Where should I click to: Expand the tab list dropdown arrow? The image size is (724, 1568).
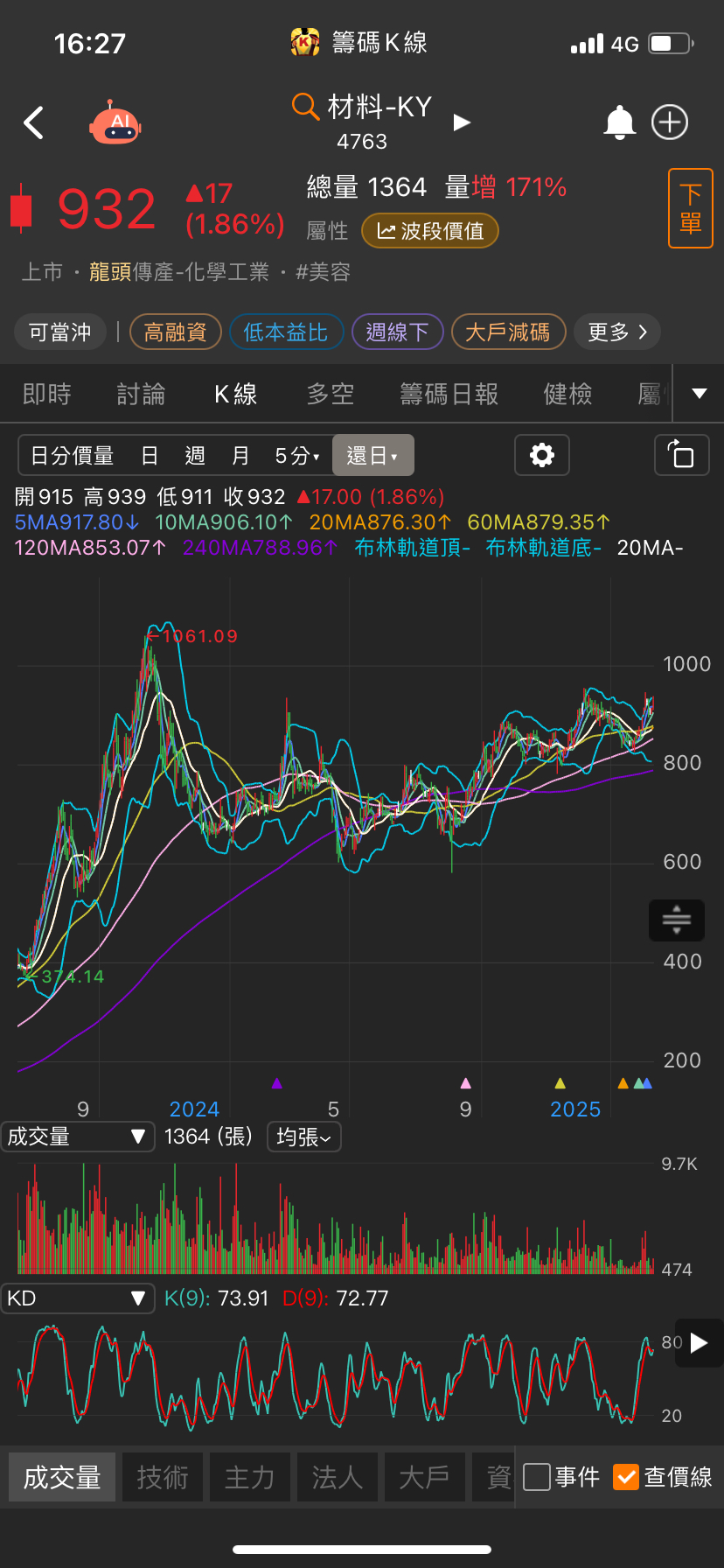pos(699,394)
